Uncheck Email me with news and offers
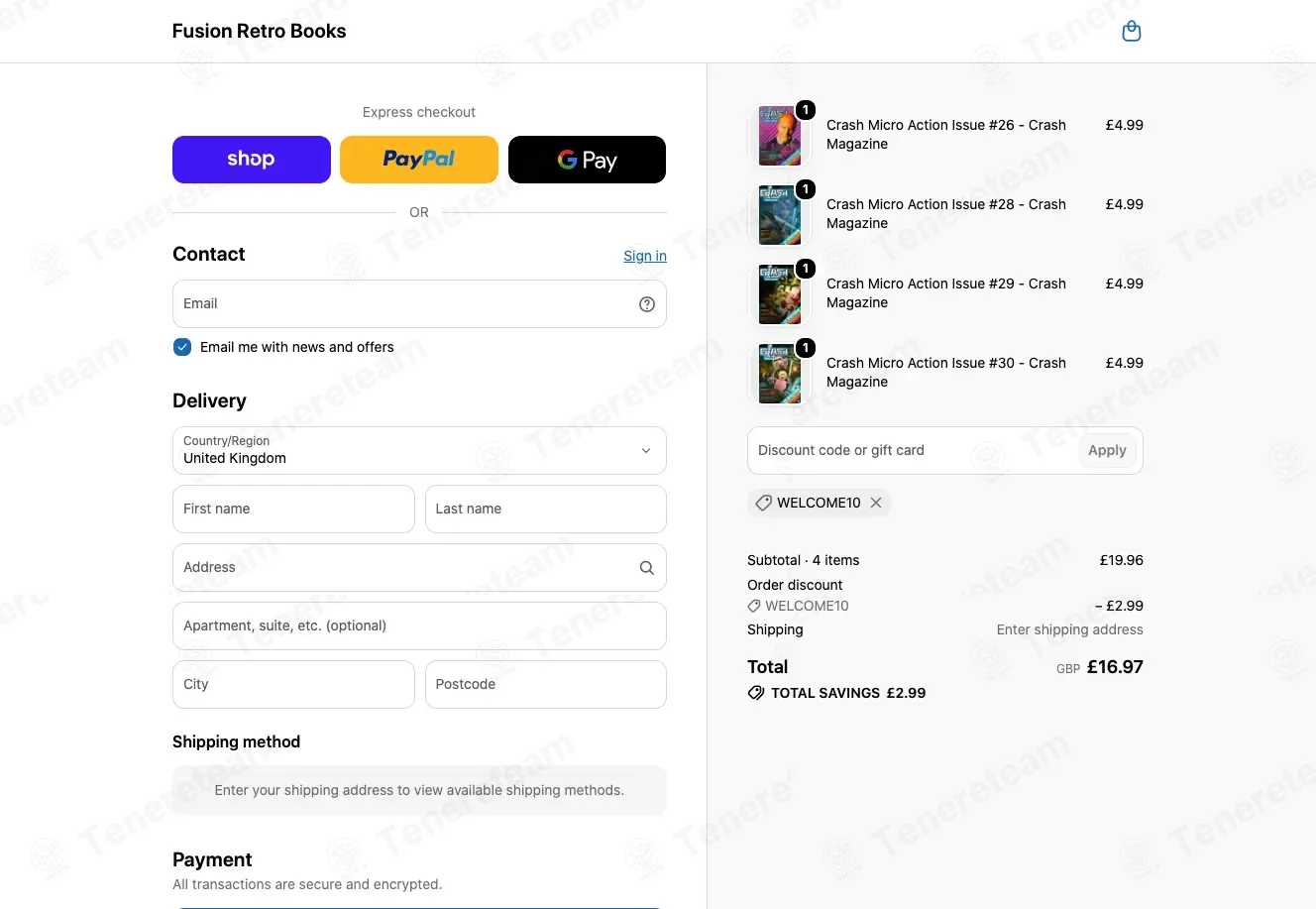Viewport: 1316px width, 909px height. tap(182, 347)
